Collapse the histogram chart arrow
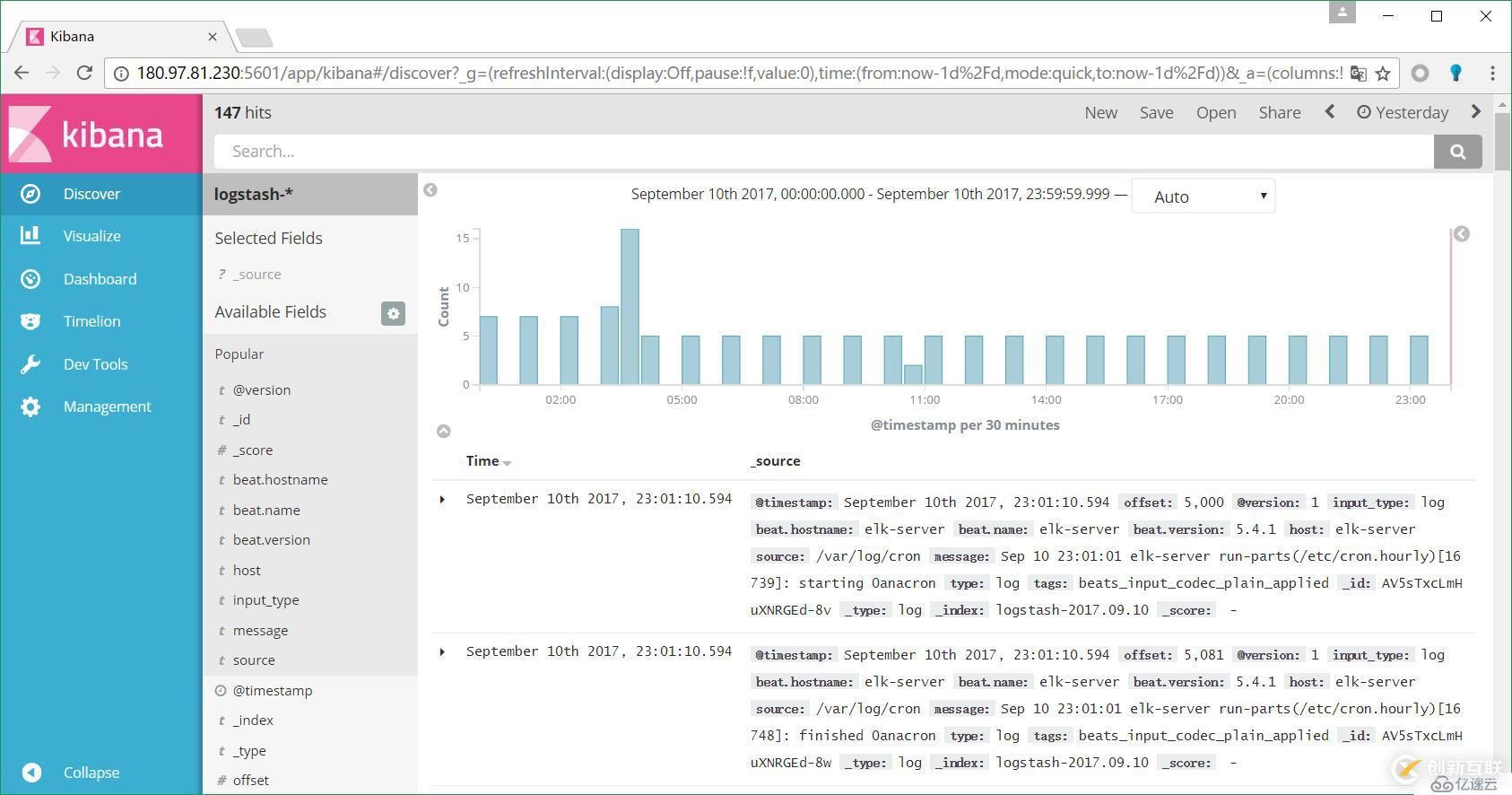The width and height of the screenshot is (1512, 795). point(443,432)
